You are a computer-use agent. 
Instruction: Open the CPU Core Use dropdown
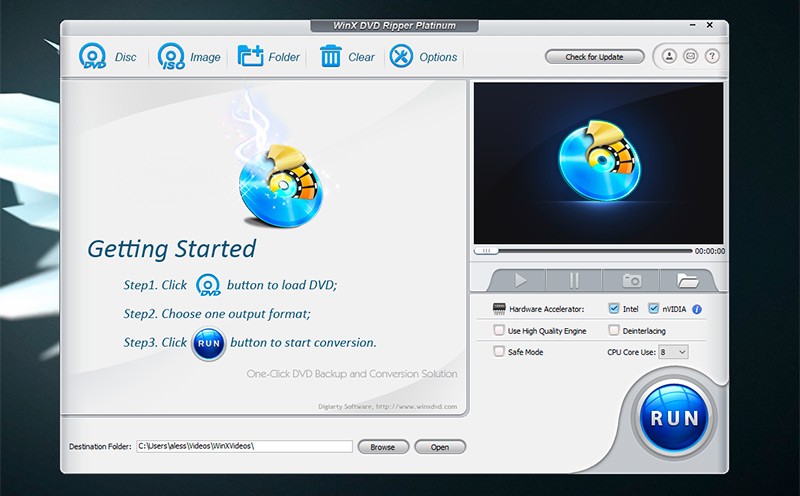point(673,352)
